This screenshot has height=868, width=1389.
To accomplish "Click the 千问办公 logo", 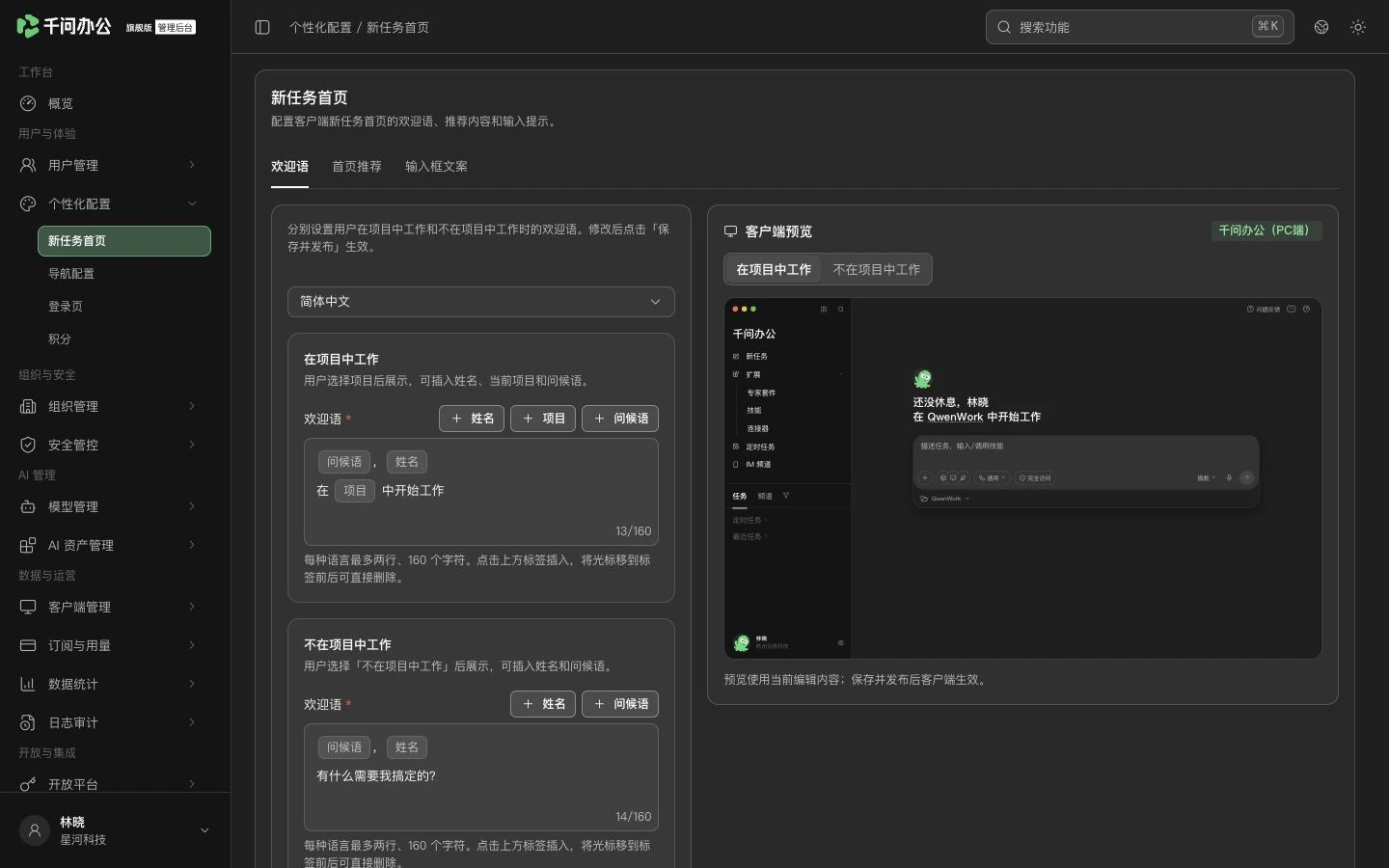I will coord(65,26).
